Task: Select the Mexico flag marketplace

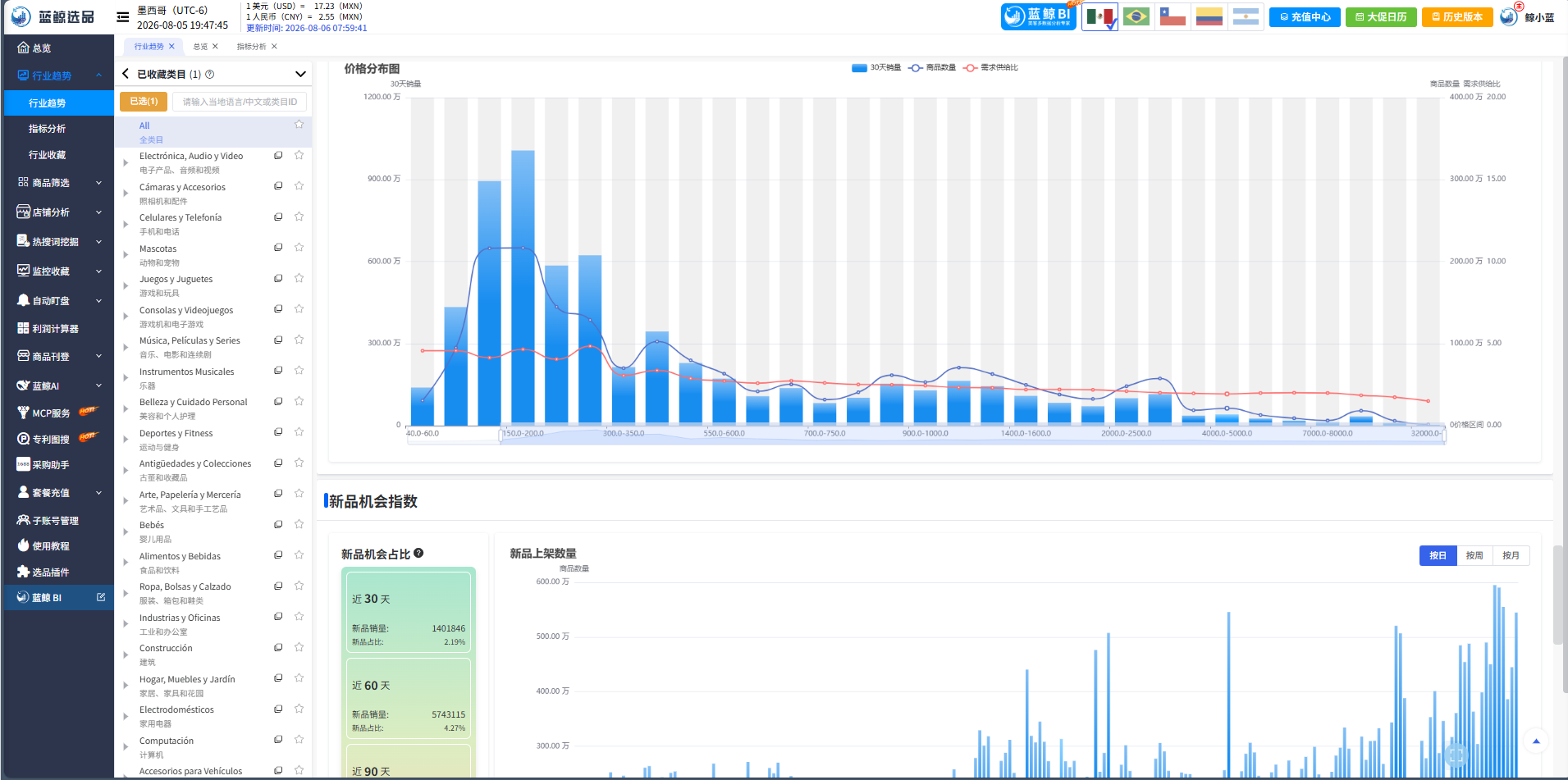Action: coord(1099,16)
